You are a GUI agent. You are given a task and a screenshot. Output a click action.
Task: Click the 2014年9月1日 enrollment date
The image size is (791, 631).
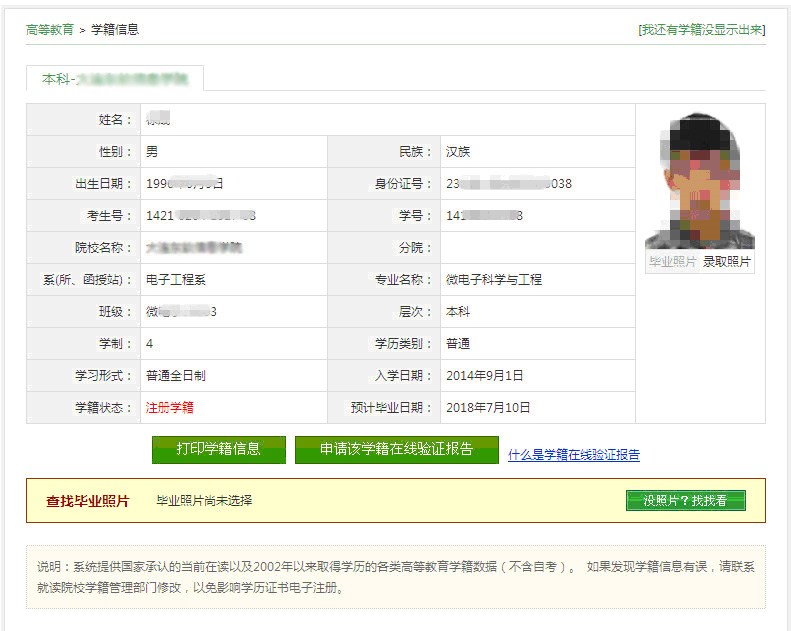484,376
